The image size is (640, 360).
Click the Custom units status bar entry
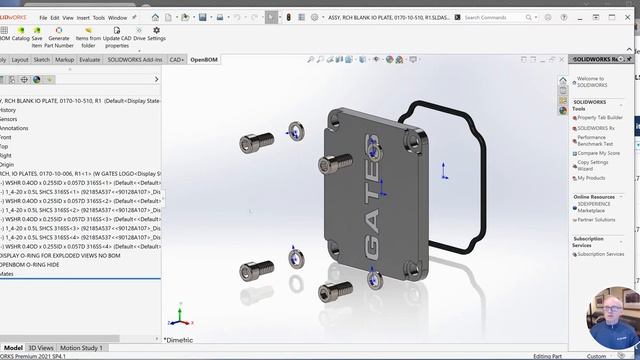tap(596, 356)
